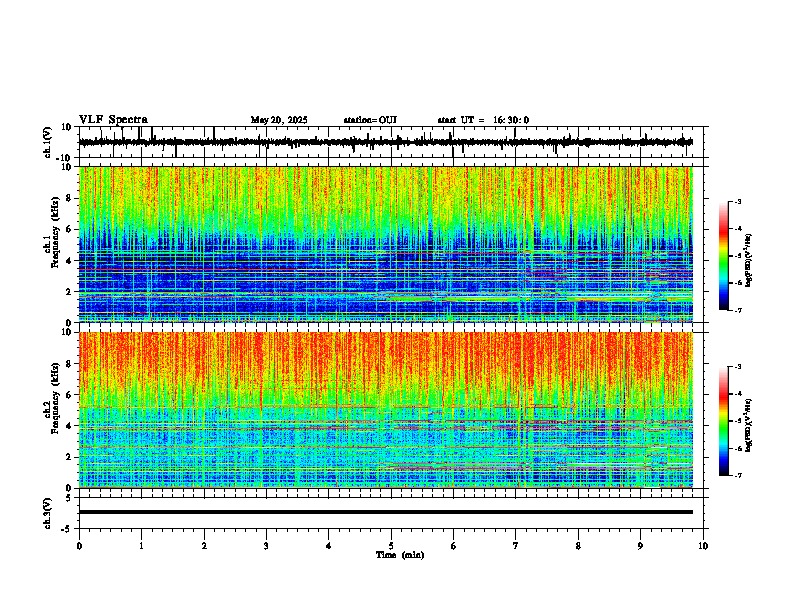
Task: Click time axis tick label '5'
Action: coord(391,546)
